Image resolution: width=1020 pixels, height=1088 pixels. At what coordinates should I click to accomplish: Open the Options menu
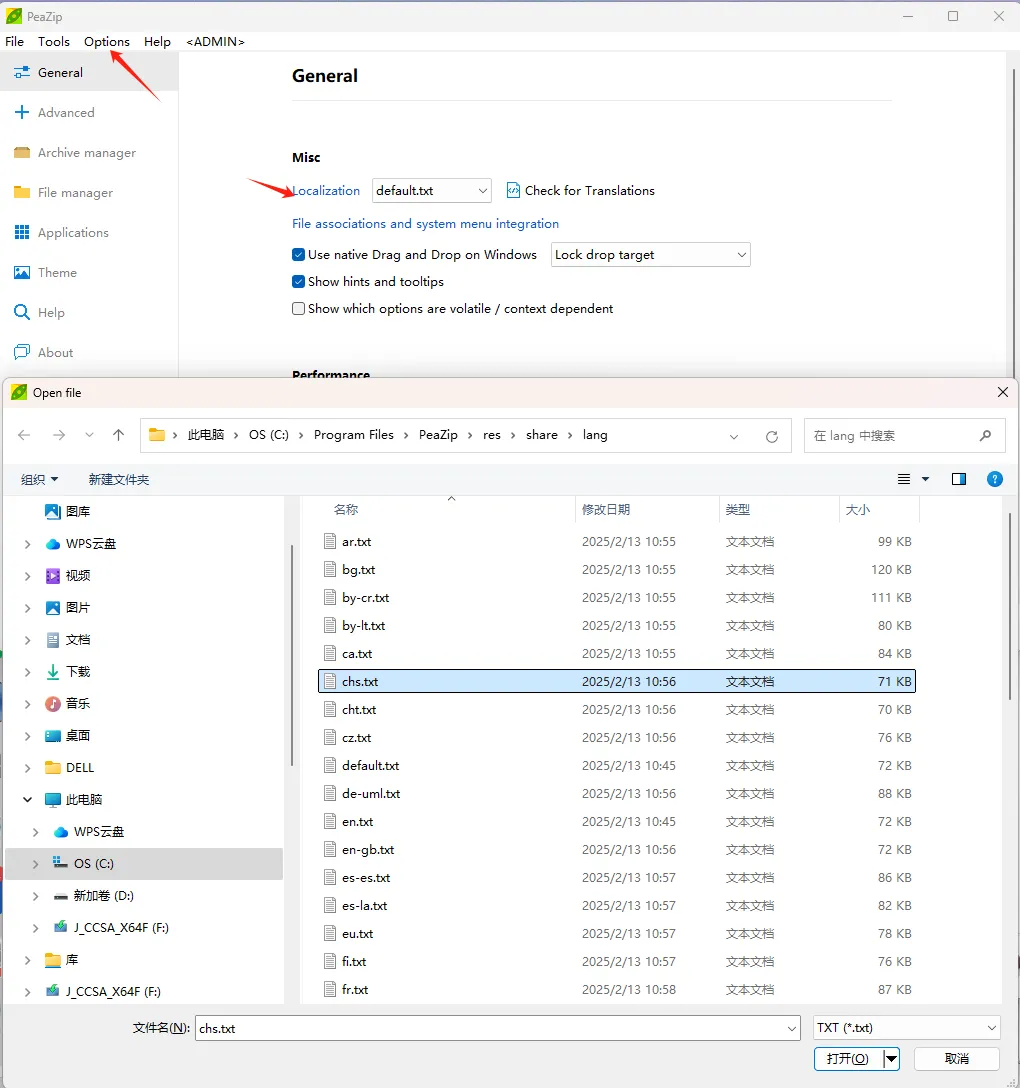click(x=107, y=42)
